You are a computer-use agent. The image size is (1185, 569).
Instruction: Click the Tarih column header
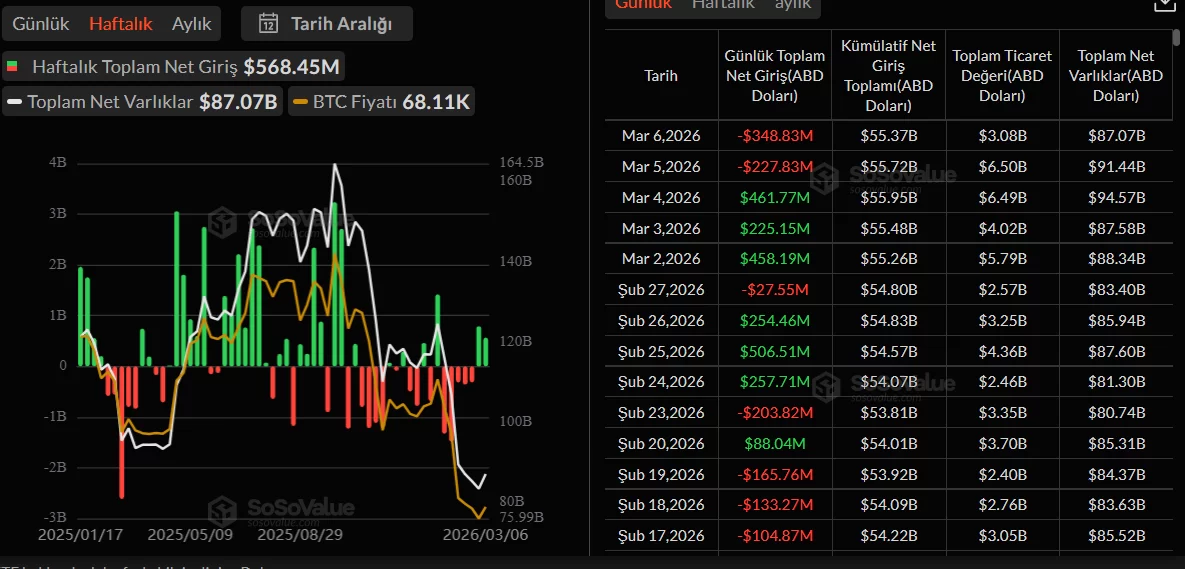click(661, 76)
